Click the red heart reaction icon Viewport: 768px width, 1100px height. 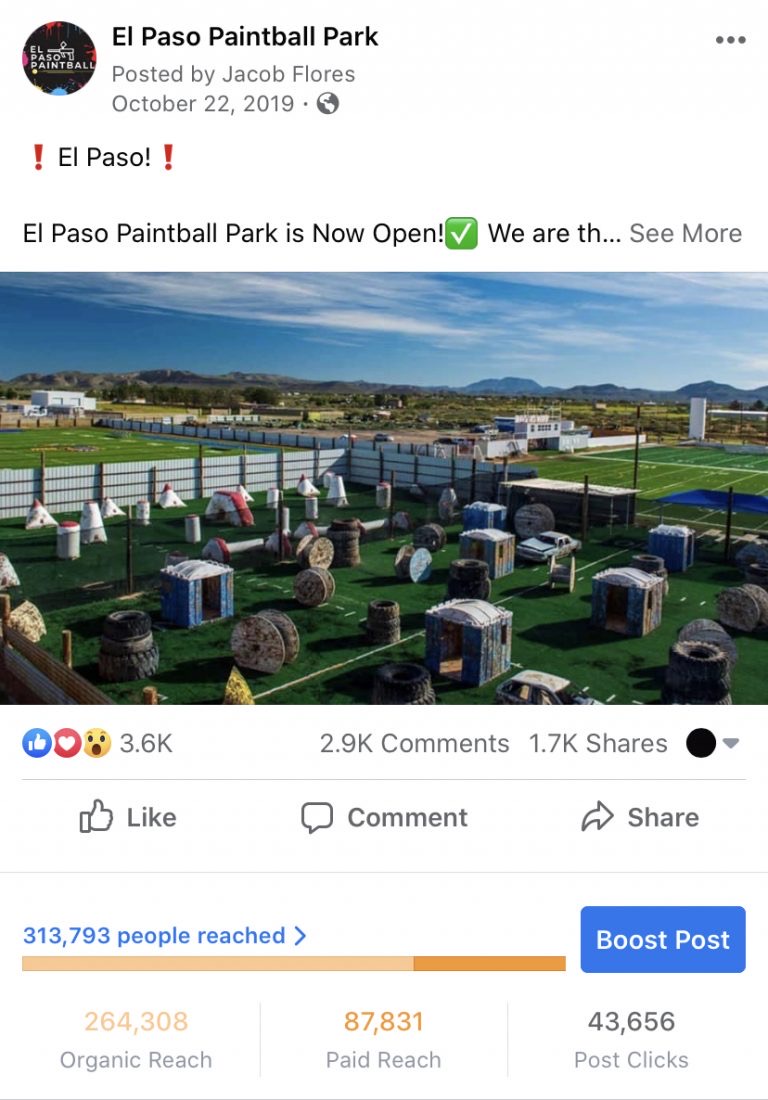coord(67,743)
